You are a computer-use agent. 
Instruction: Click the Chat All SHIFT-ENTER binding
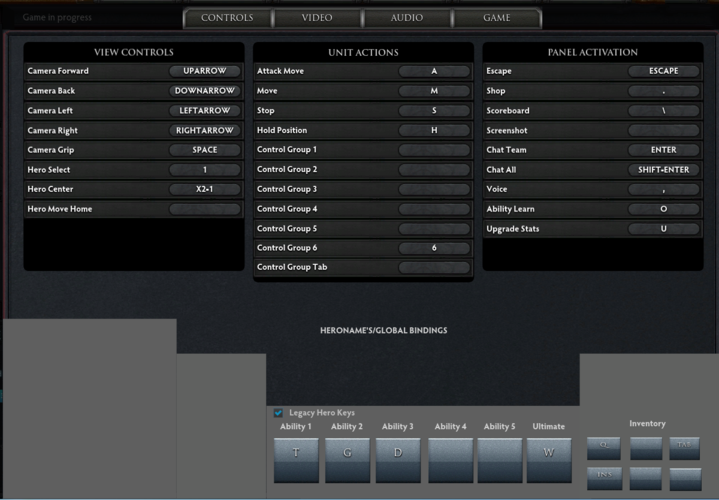click(x=664, y=170)
